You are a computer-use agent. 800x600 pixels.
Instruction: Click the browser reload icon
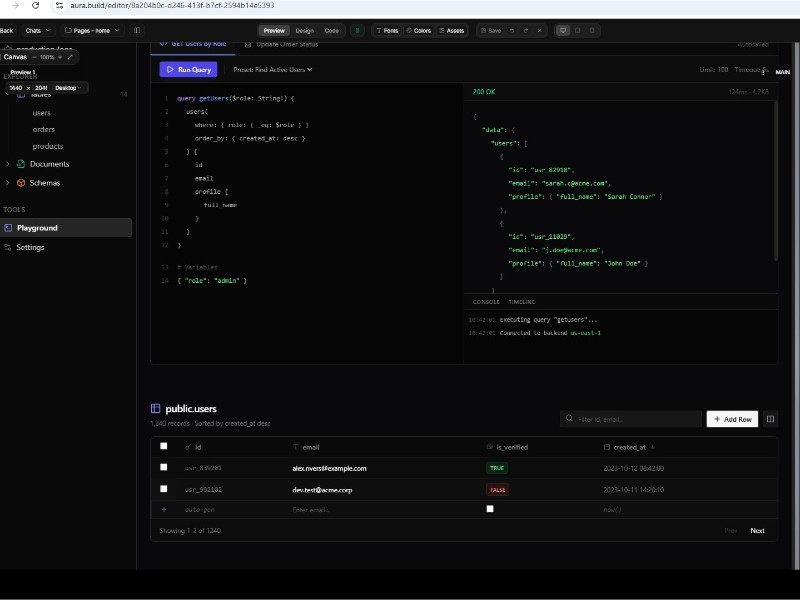pos(35,5)
